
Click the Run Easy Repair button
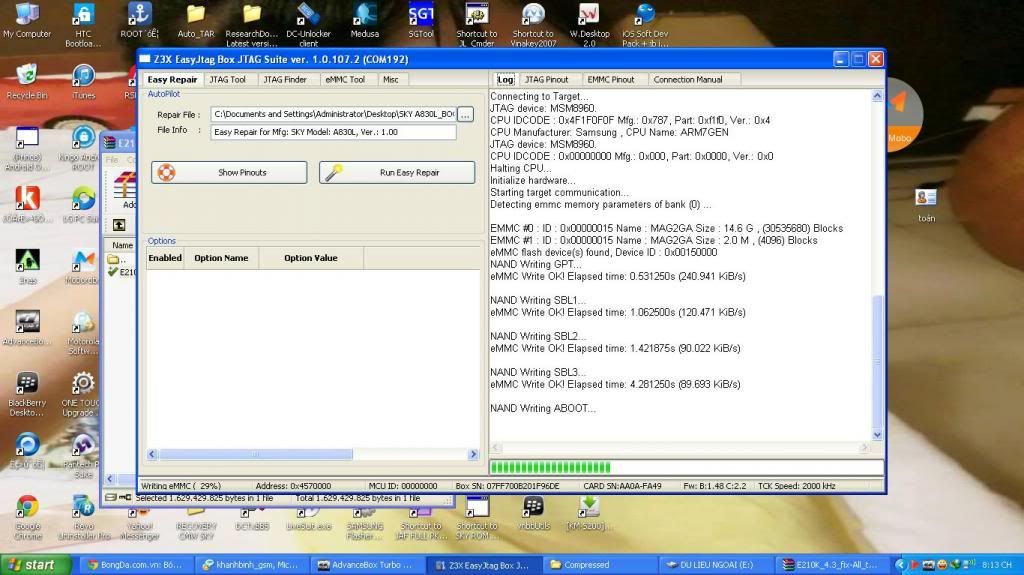[x=397, y=172]
